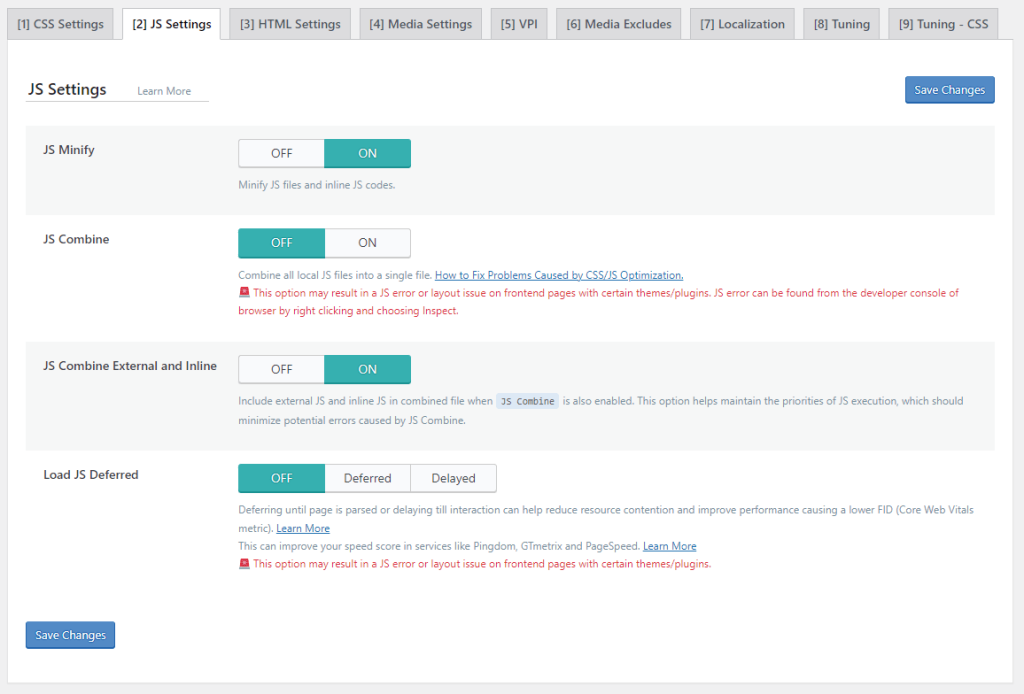Open the Media Excludes tab
1024x694 pixels.
619,24
